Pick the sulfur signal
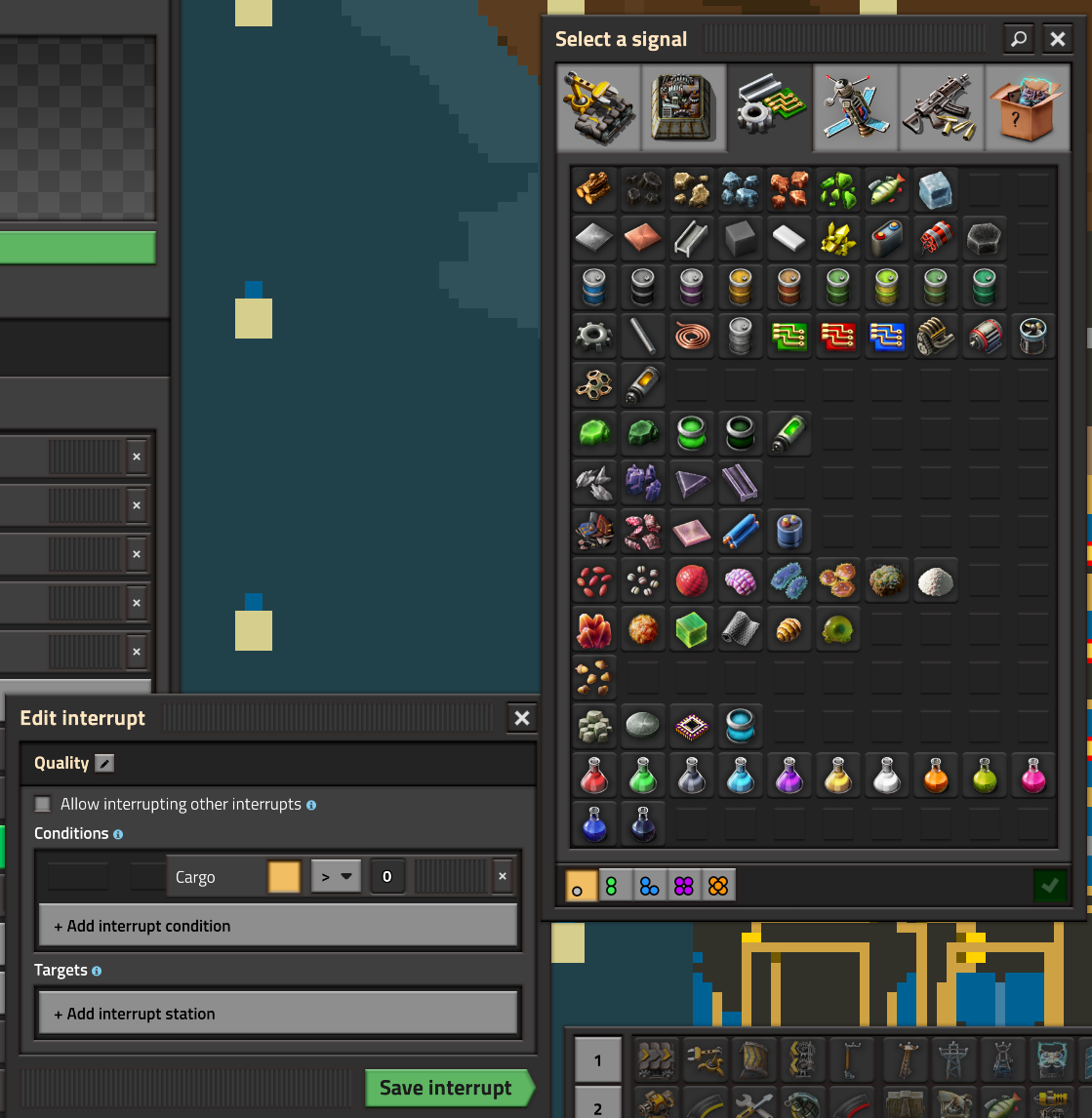The image size is (1092, 1118). tap(838, 237)
